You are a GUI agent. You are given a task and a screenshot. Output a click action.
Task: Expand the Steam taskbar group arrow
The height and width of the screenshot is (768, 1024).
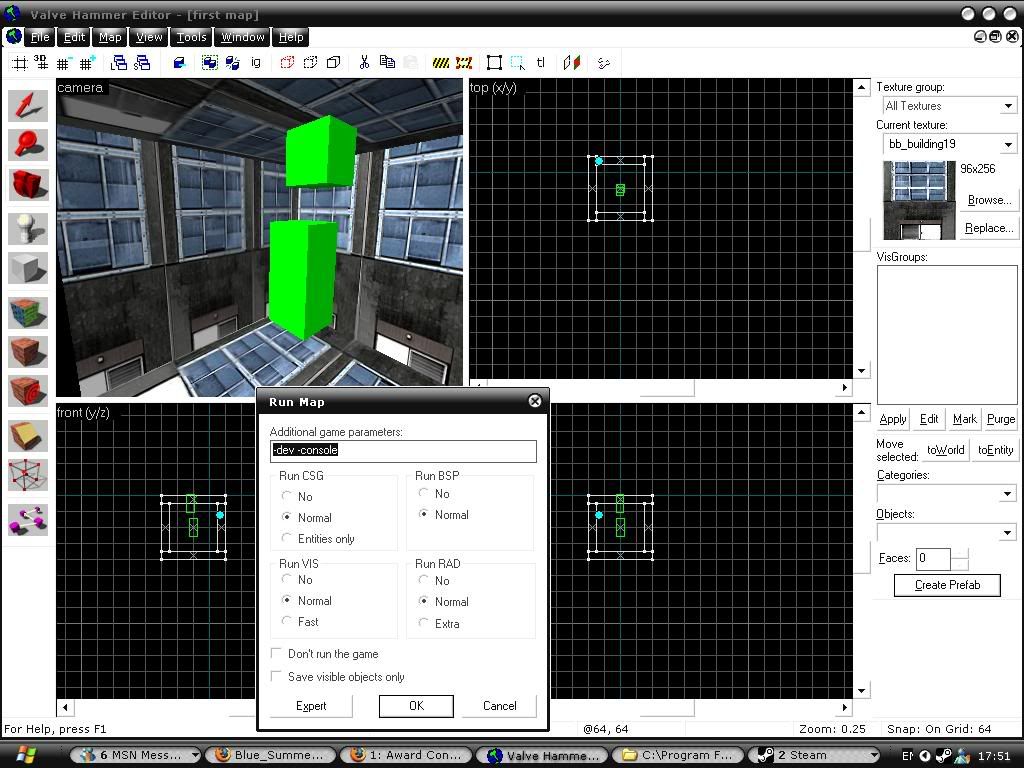874,755
